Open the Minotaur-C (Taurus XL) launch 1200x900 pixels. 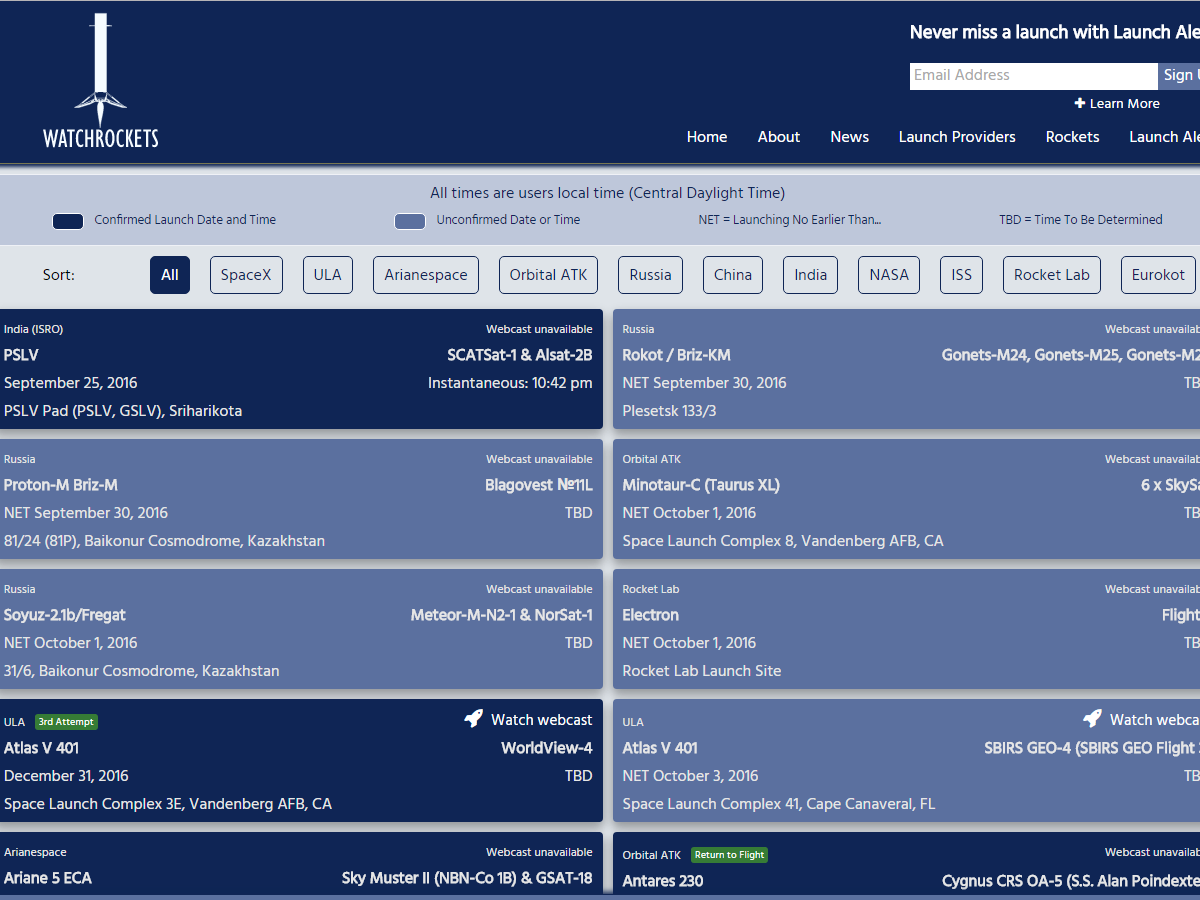pos(701,485)
